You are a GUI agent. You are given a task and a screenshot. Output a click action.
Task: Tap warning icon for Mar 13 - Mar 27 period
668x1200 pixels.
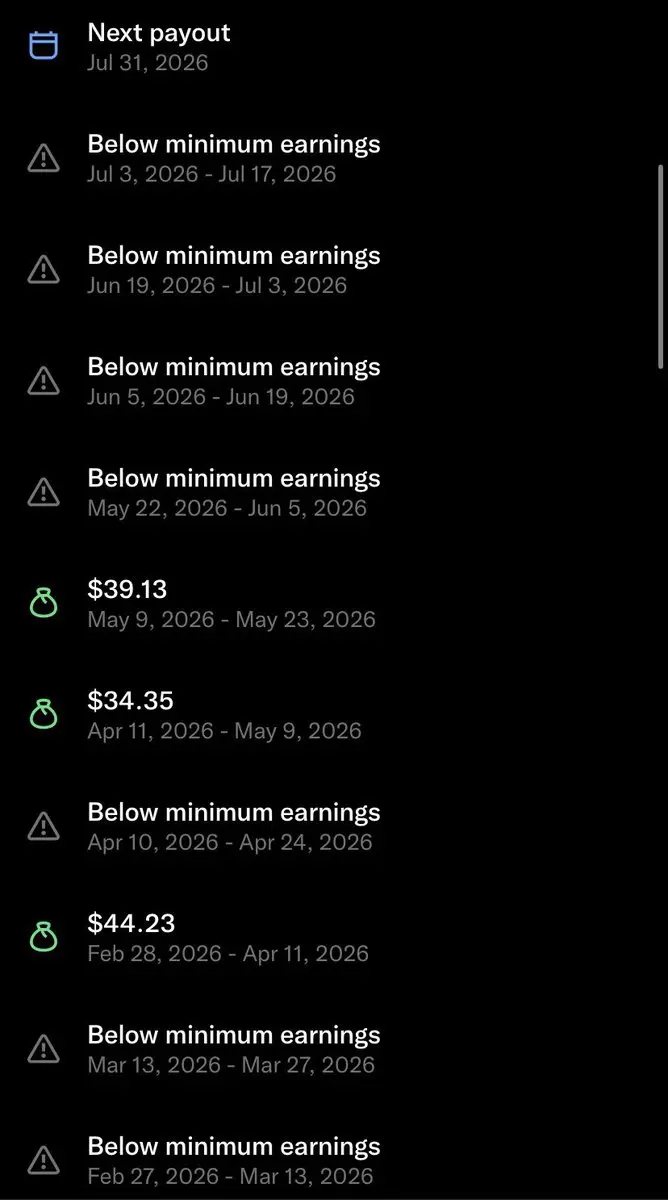coord(43,1049)
